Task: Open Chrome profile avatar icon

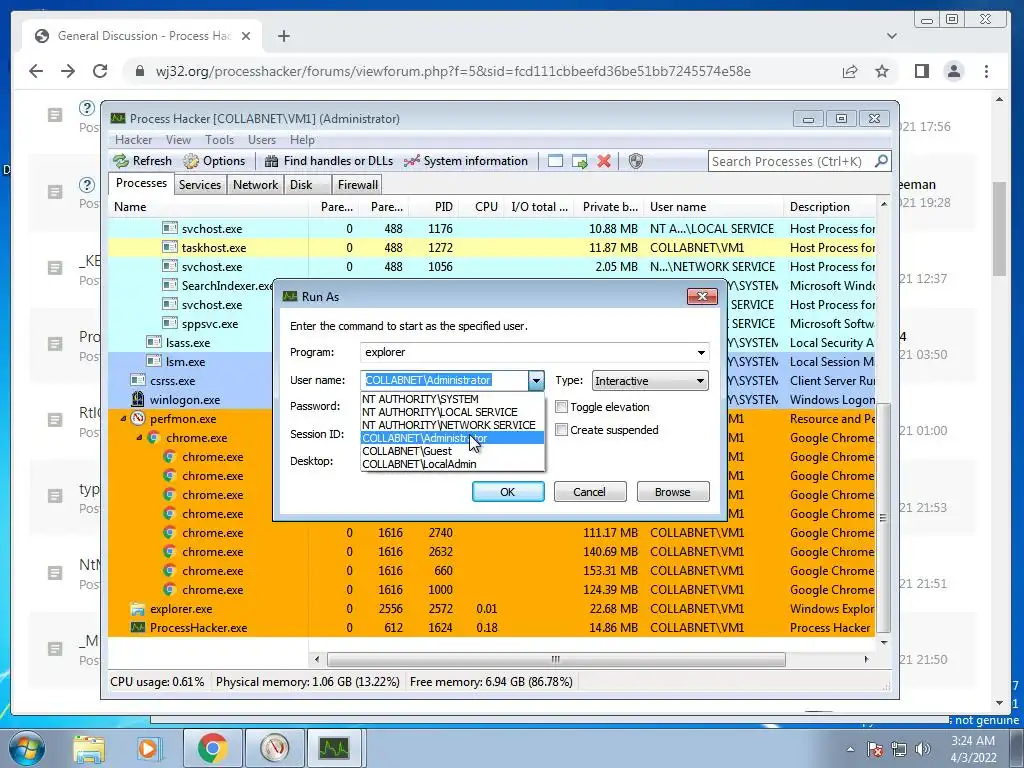Action: pyautogui.click(x=953, y=71)
